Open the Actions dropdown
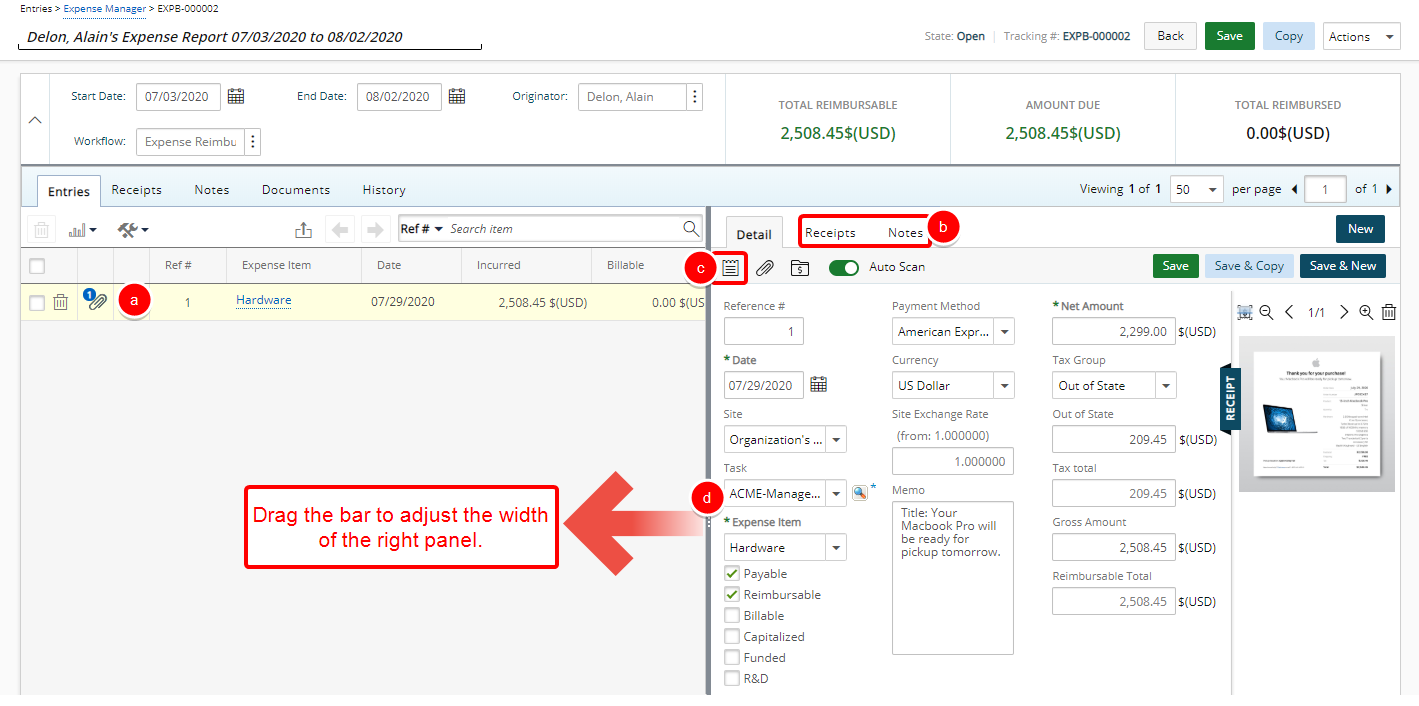Viewport: 1419px width, 706px height. pyautogui.click(x=1361, y=36)
